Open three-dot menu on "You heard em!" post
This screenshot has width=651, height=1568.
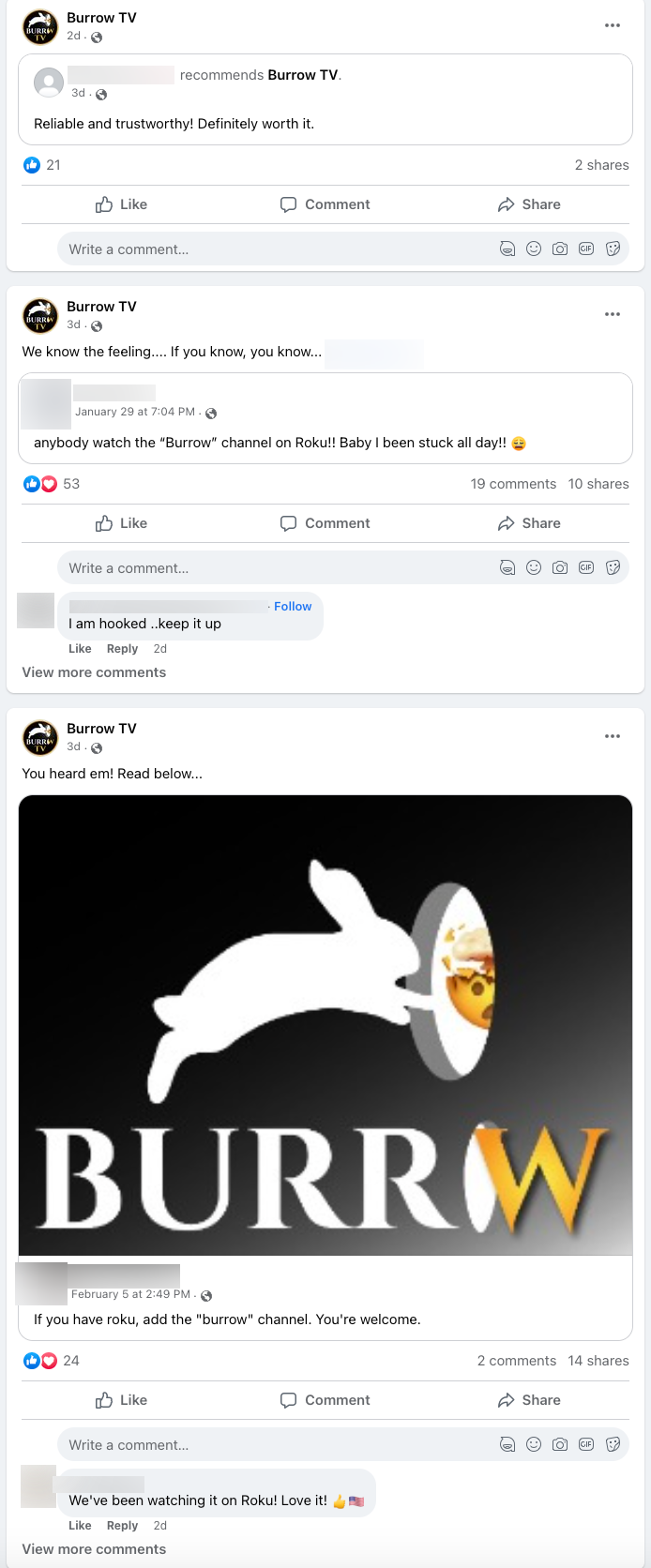(613, 736)
